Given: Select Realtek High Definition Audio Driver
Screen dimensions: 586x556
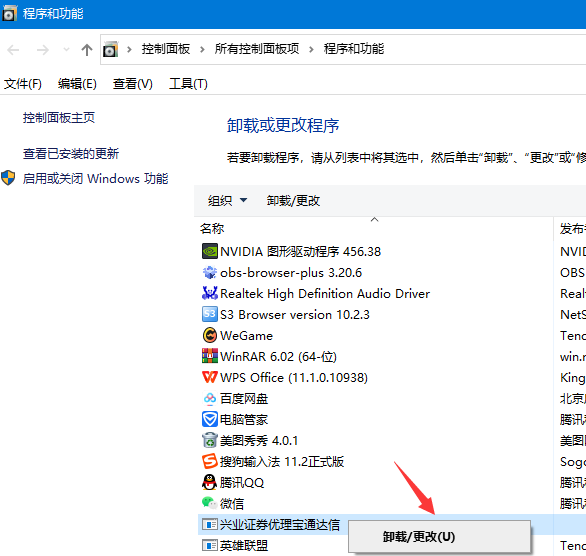Looking at the screenshot, I should 325,293.
